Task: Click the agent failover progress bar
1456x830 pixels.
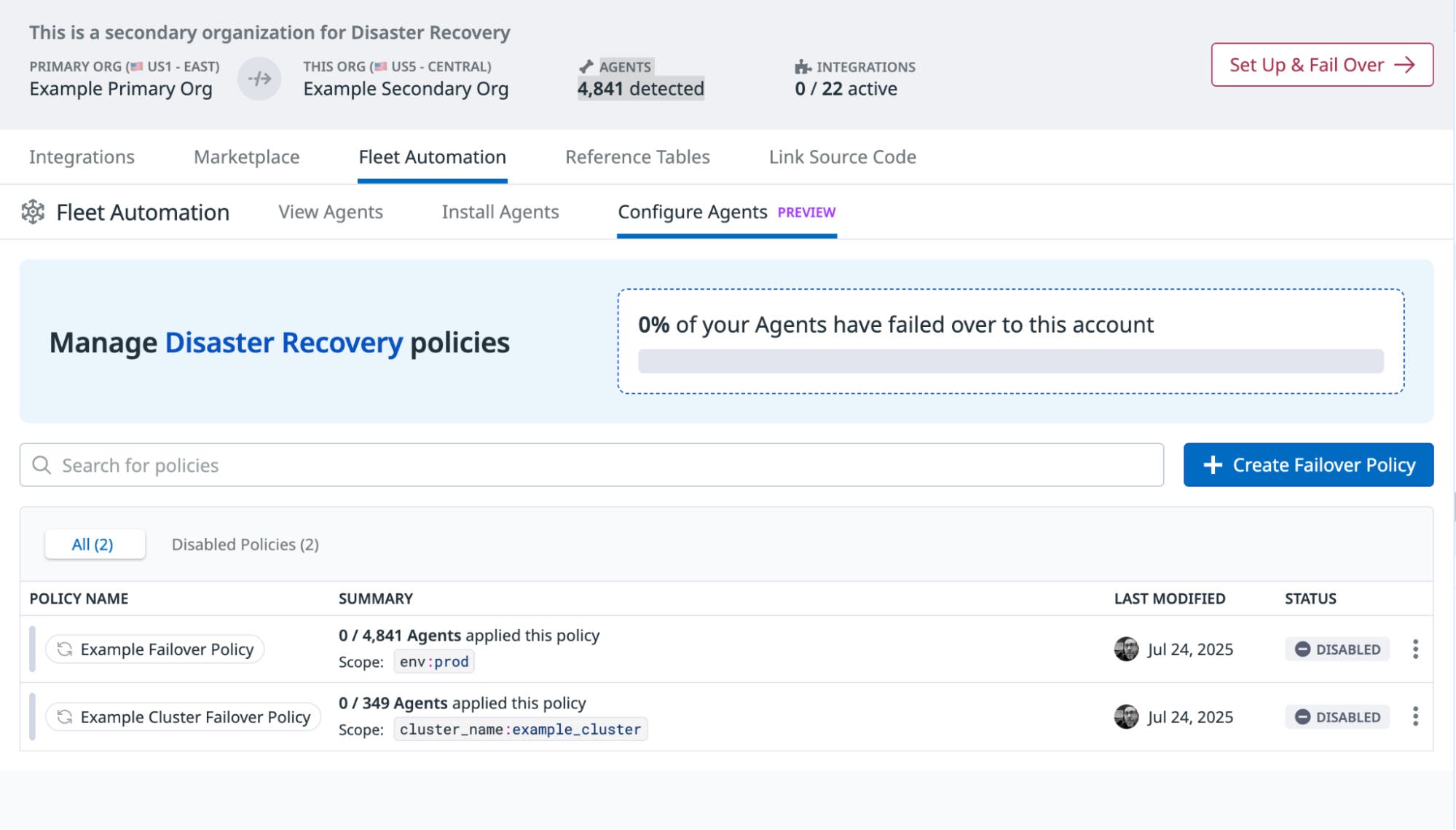Action: (x=1012, y=359)
